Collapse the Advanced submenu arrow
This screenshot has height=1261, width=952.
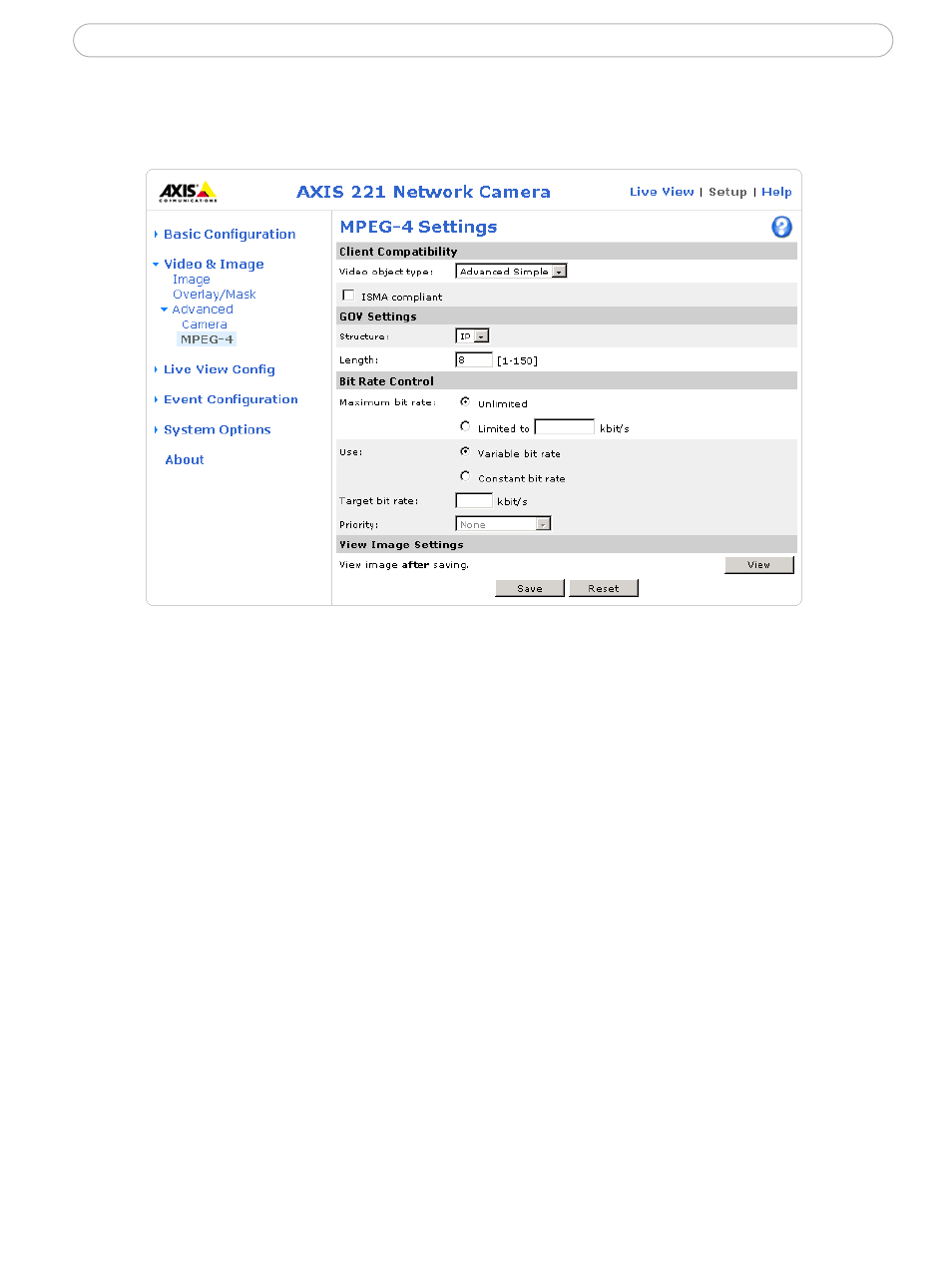tap(165, 310)
